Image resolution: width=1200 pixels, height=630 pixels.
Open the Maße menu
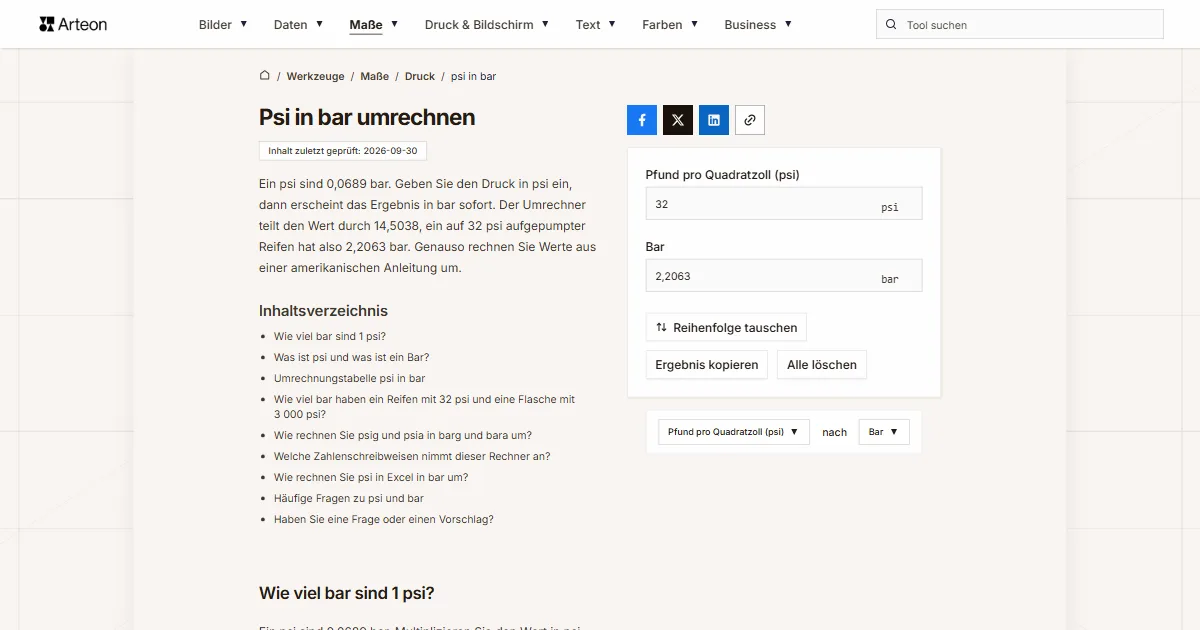[374, 25]
